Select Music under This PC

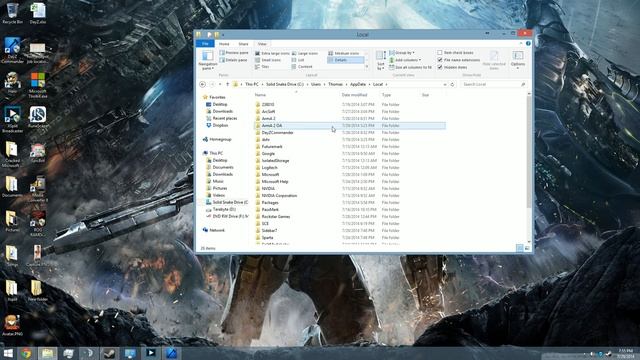pos(215,181)
